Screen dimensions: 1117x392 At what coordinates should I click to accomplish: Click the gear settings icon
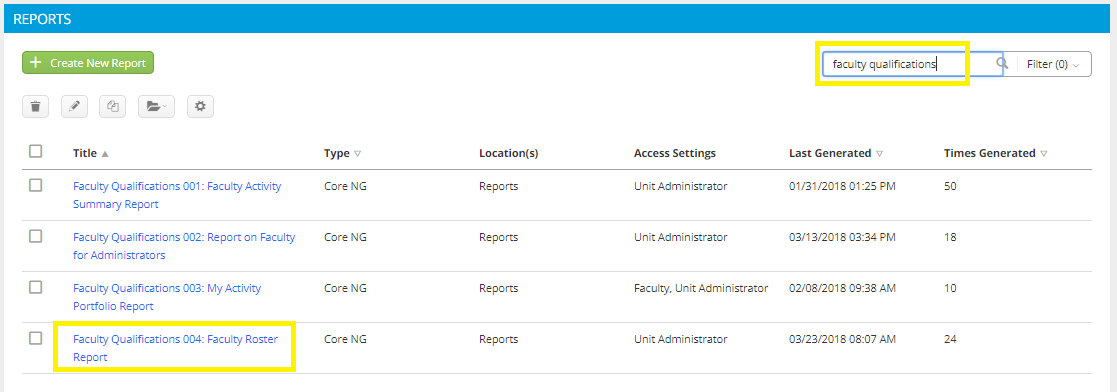(x=200, y=107)
